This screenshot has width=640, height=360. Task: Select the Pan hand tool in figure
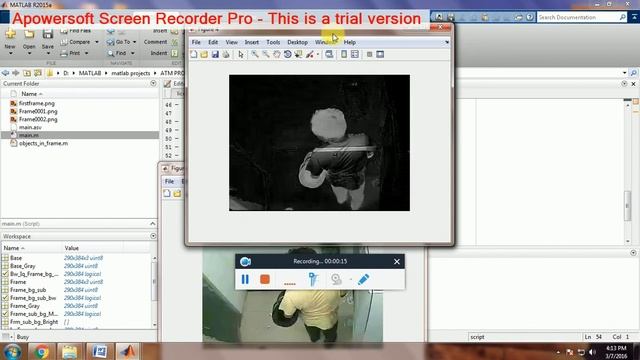(277, 54)
